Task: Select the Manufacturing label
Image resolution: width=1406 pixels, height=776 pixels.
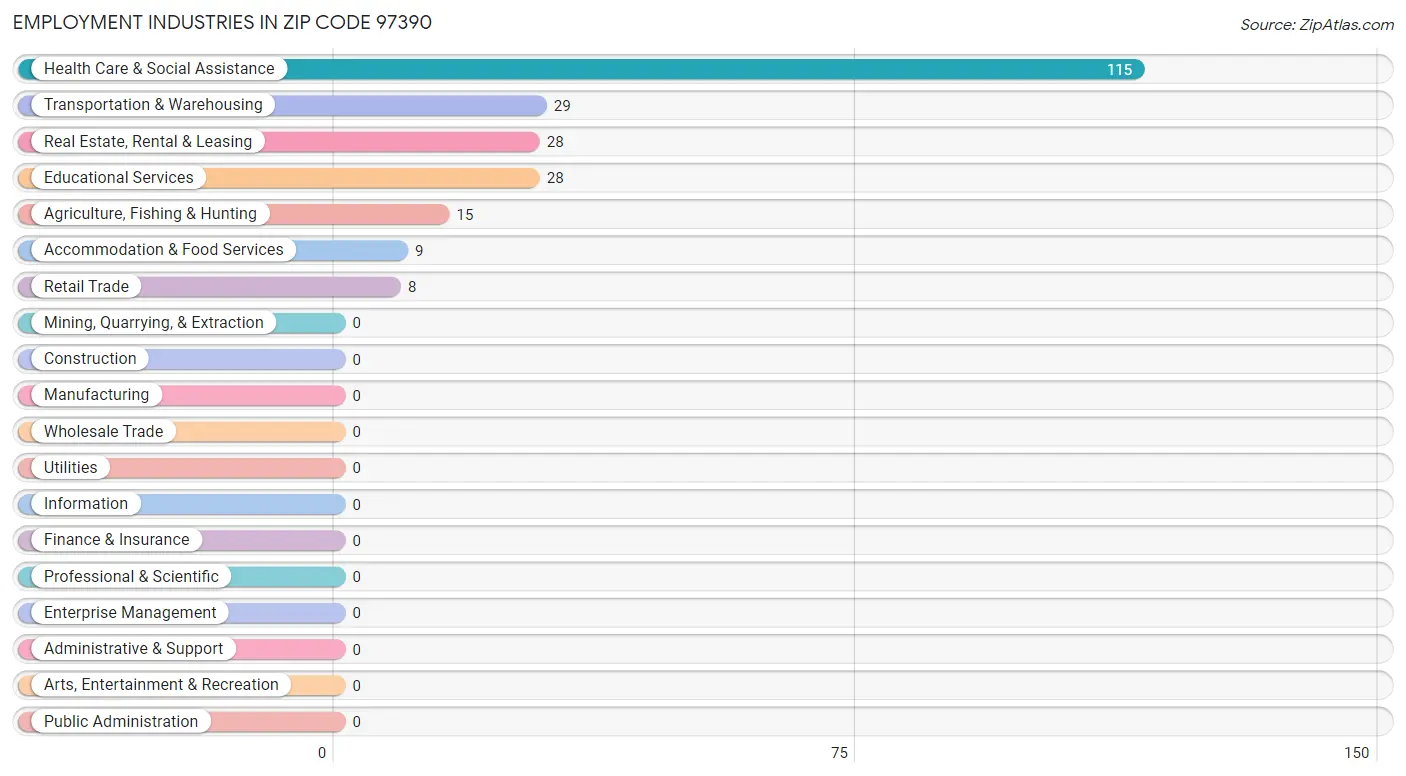Action: tap(96, 395)
